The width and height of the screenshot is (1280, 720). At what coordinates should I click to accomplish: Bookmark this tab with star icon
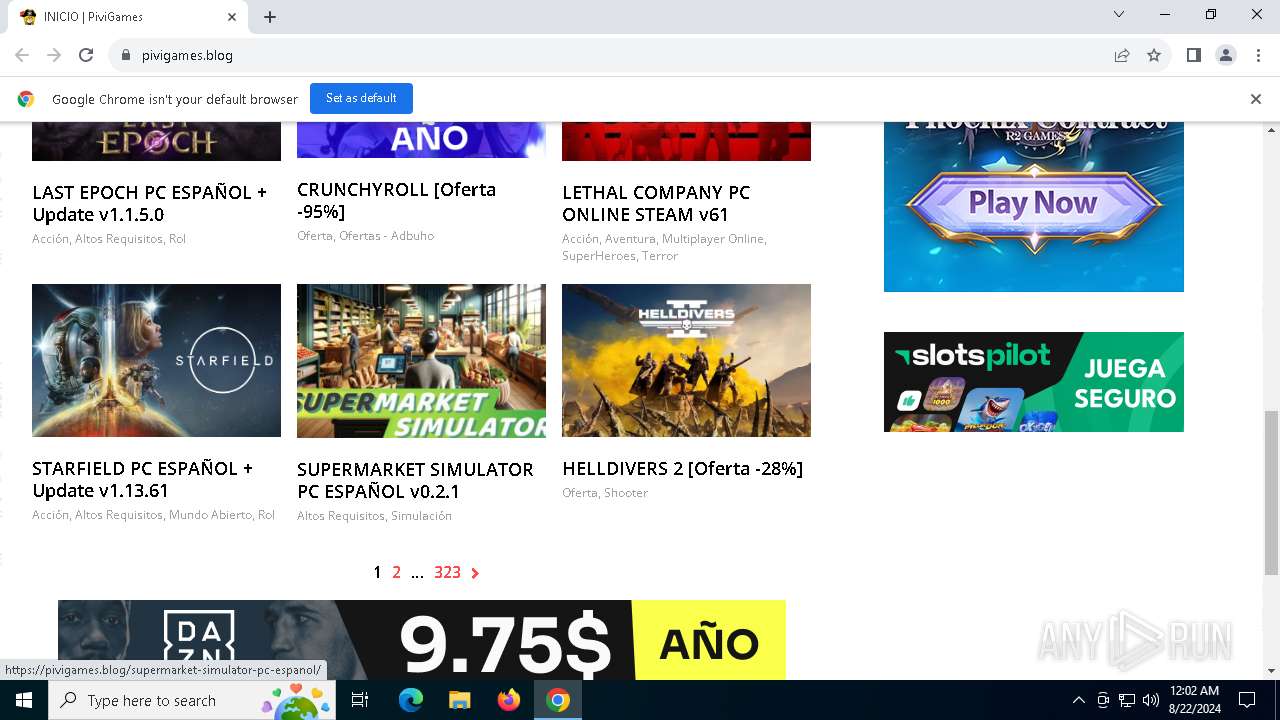click(1154, 55)
